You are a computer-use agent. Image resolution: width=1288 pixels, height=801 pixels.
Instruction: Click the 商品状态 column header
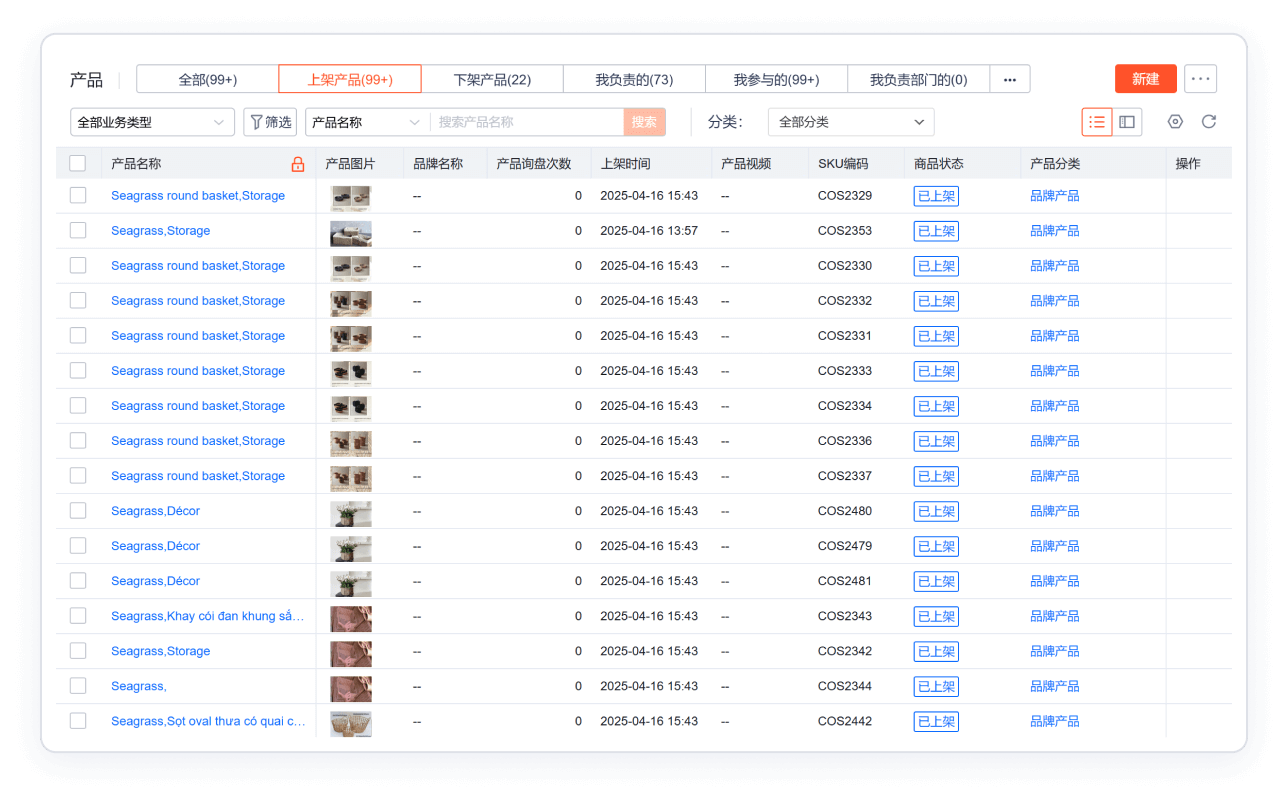tap(939, 164)
